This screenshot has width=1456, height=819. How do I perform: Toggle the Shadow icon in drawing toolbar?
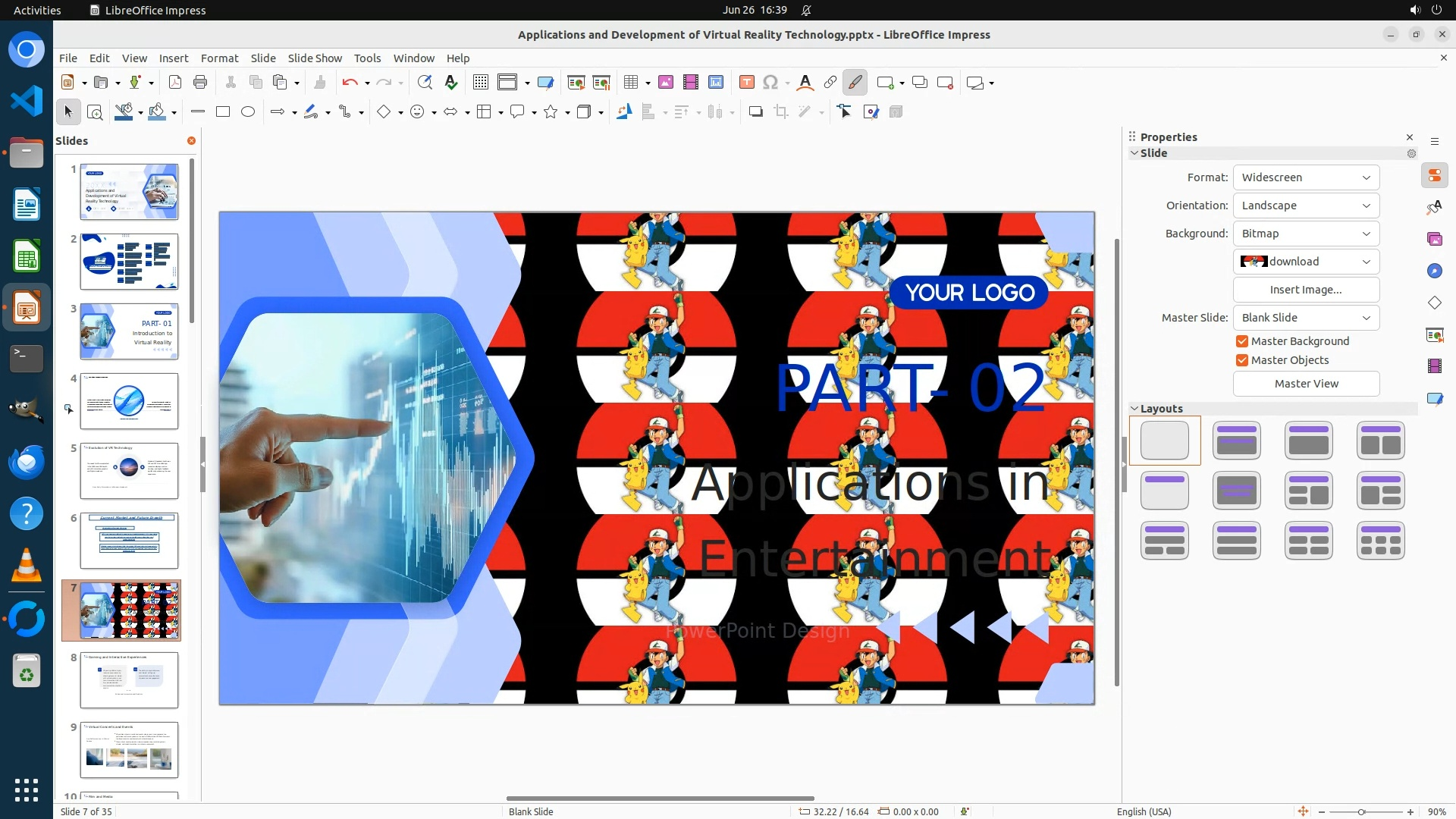coord(755,112)
